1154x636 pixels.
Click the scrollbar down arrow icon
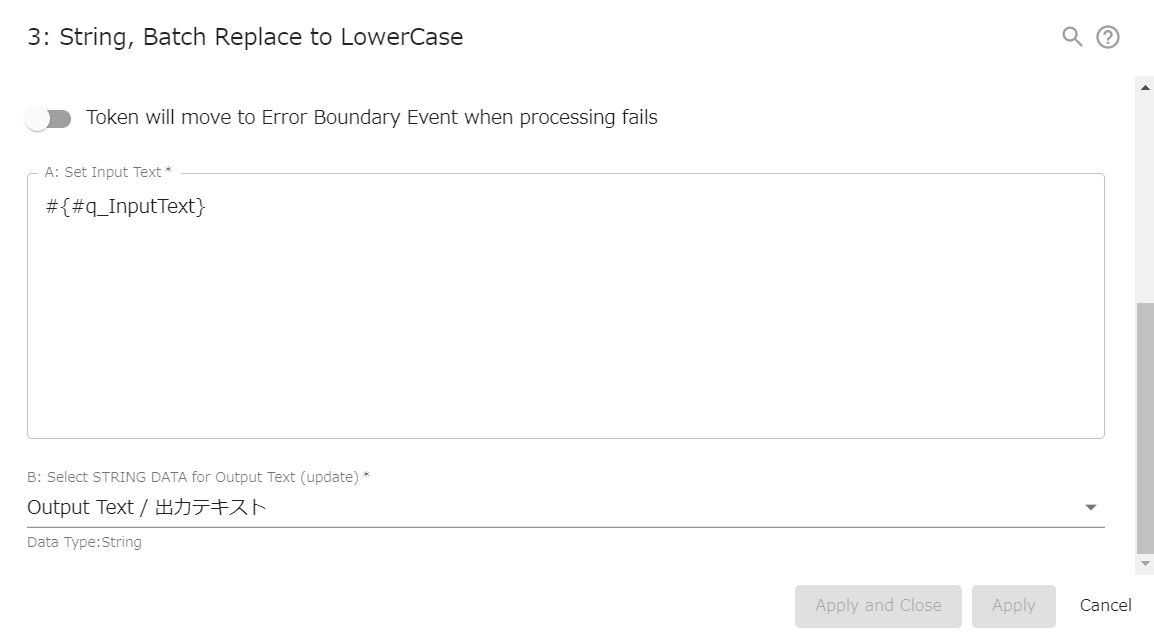(1146, 564)
